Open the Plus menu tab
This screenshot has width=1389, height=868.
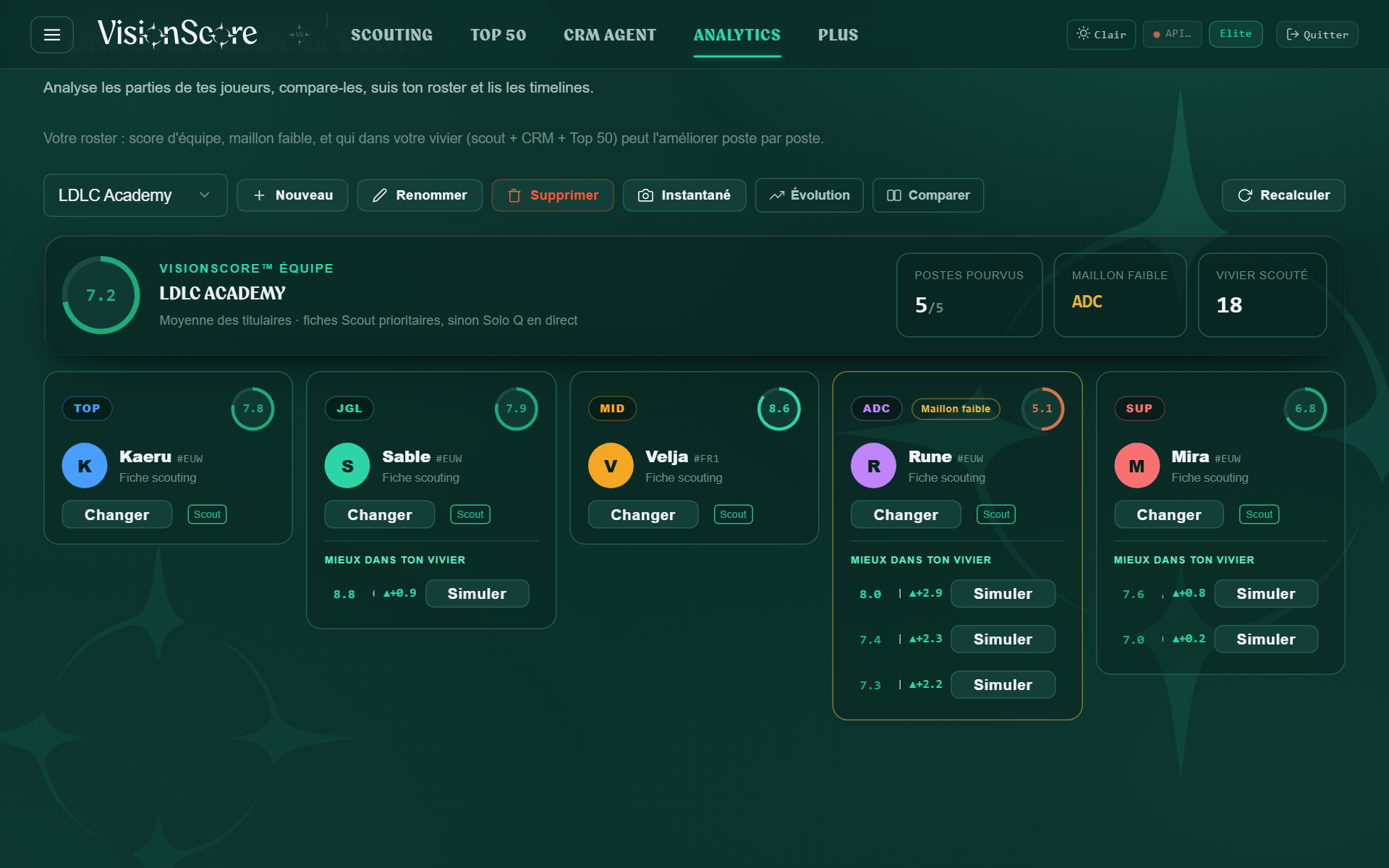[x=838, y=35]
